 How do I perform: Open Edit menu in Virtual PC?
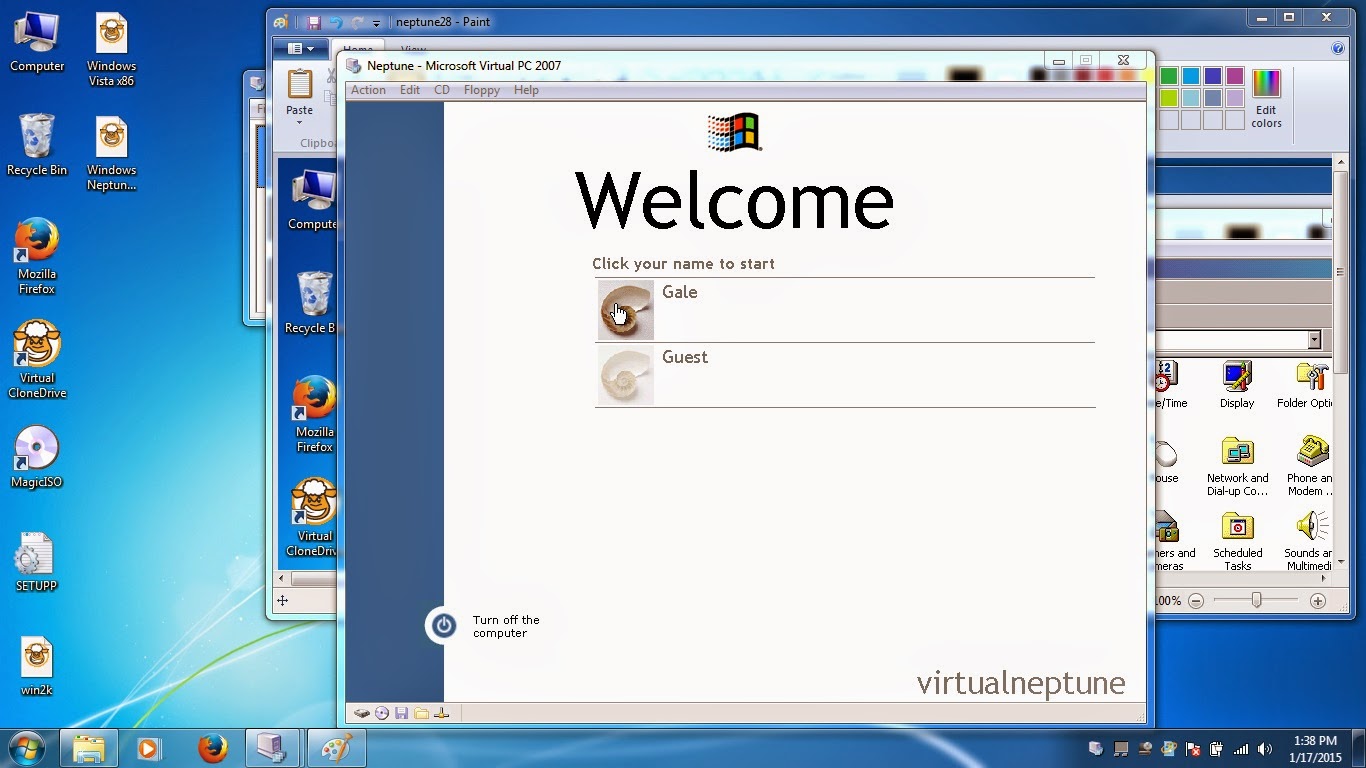pos(410,90)
